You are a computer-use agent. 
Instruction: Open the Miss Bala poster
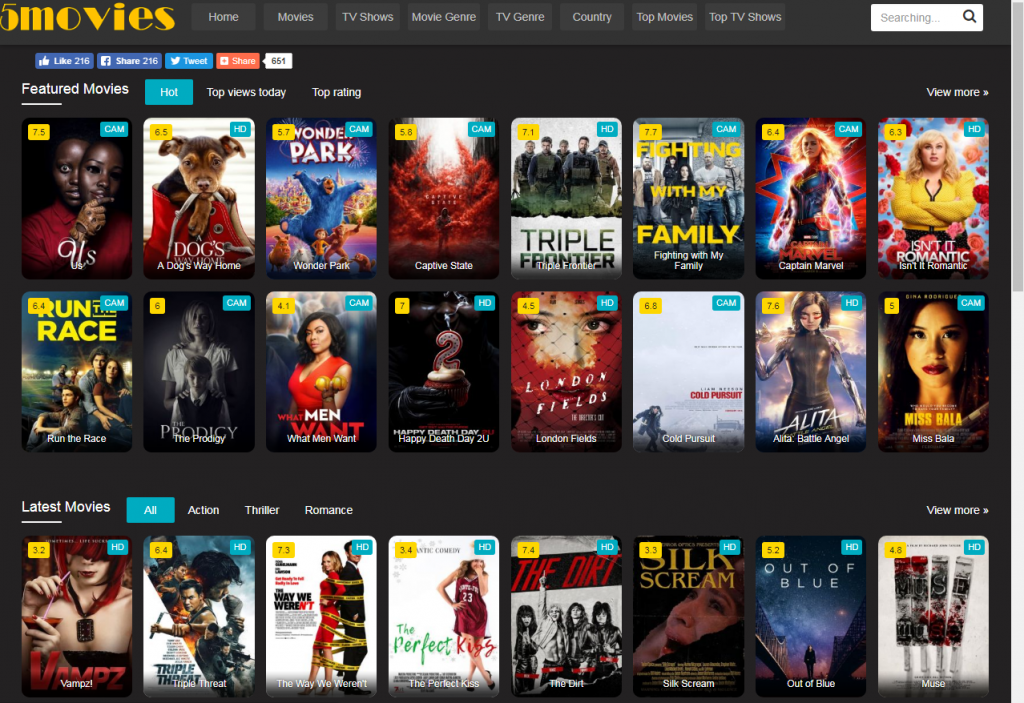coord(933,372)
